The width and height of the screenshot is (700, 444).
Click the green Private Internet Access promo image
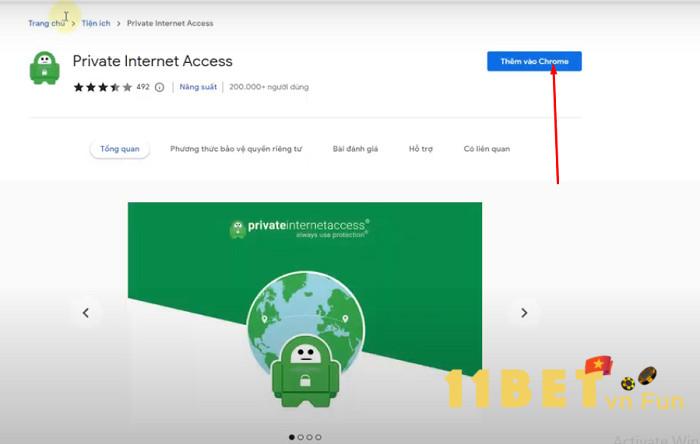tap(305, 312)
